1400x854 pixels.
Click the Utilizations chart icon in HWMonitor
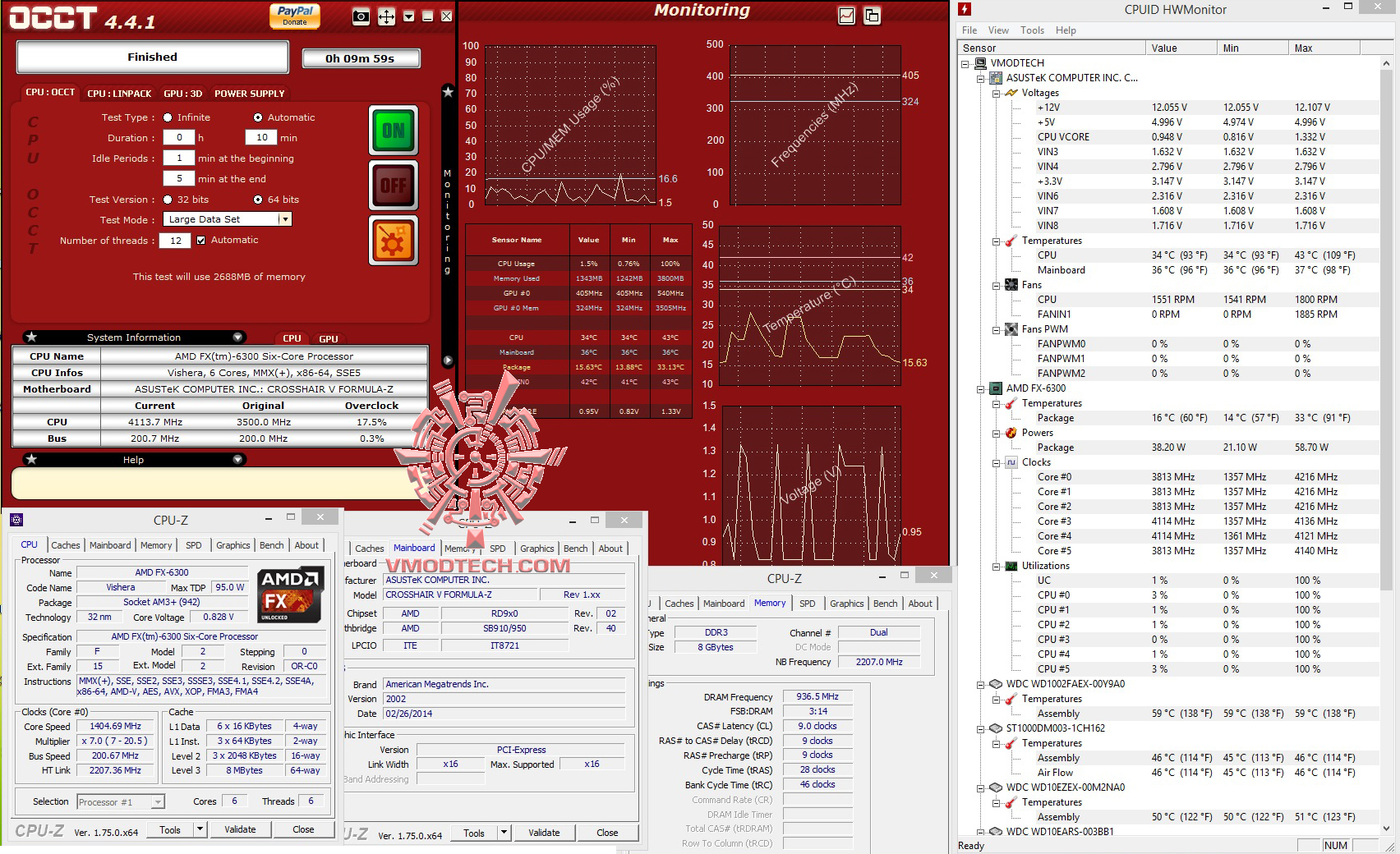click(x=1011, y=566)
